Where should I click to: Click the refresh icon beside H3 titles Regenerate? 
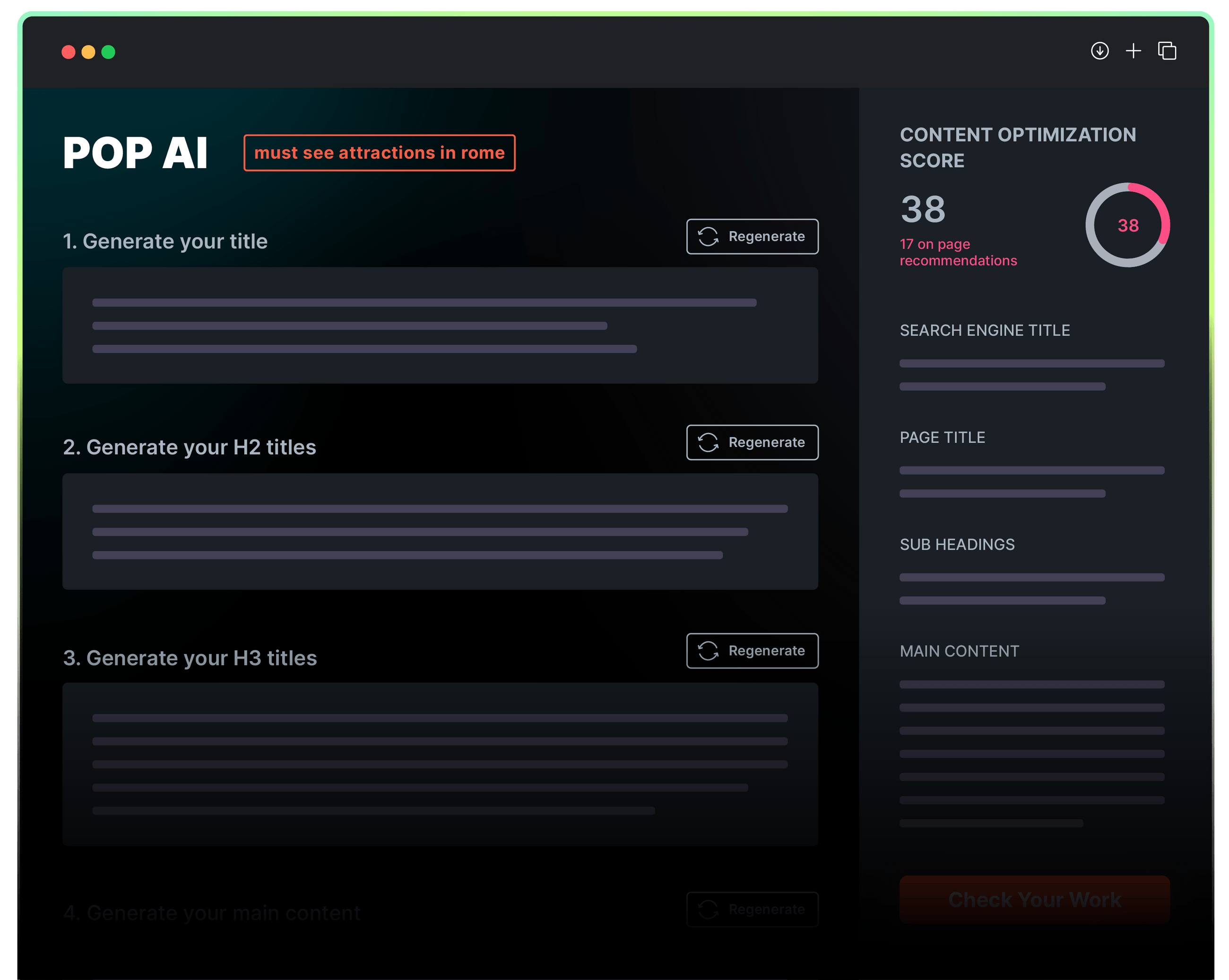pos(709,651)
